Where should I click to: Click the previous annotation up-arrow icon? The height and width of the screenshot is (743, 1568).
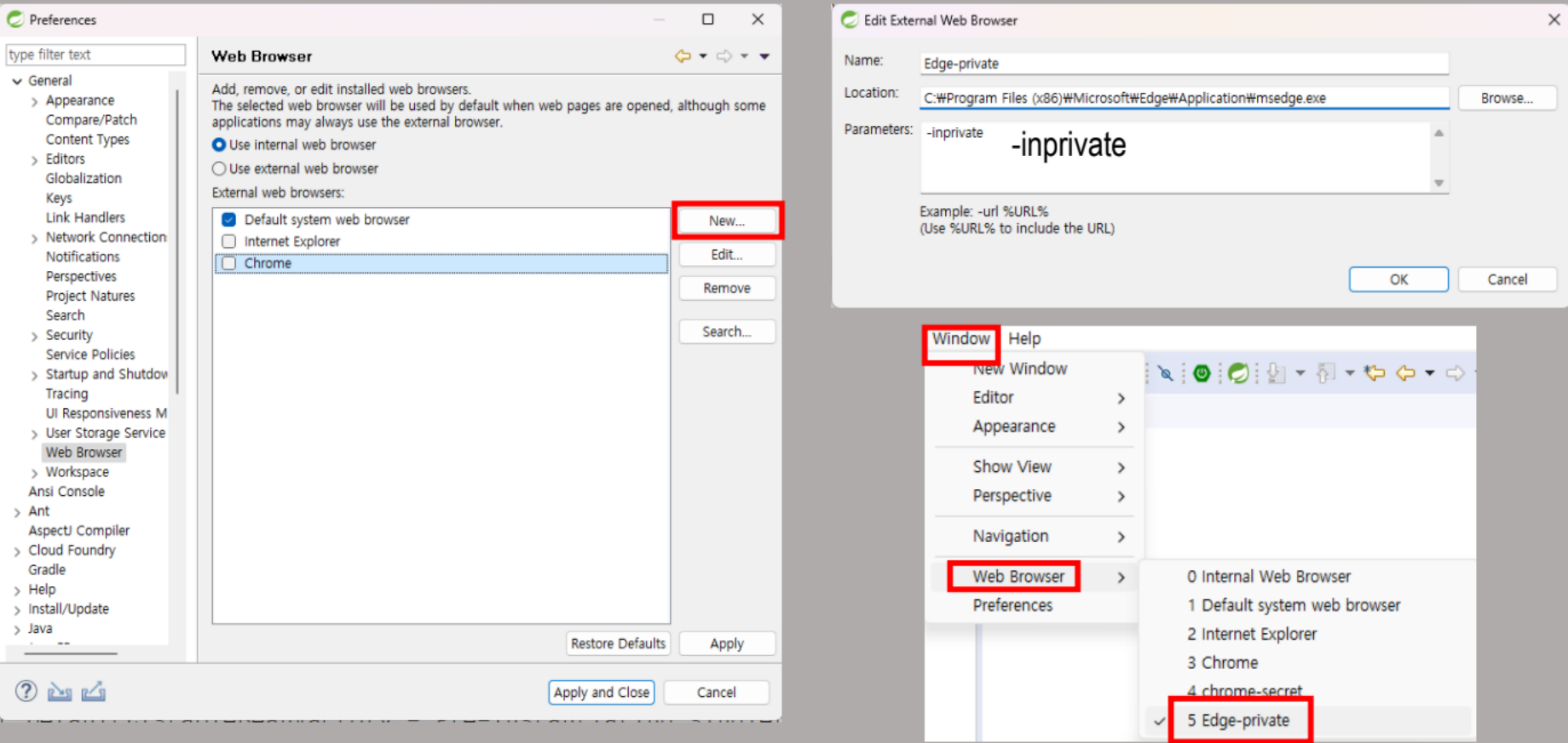(x=1325, y=373)
